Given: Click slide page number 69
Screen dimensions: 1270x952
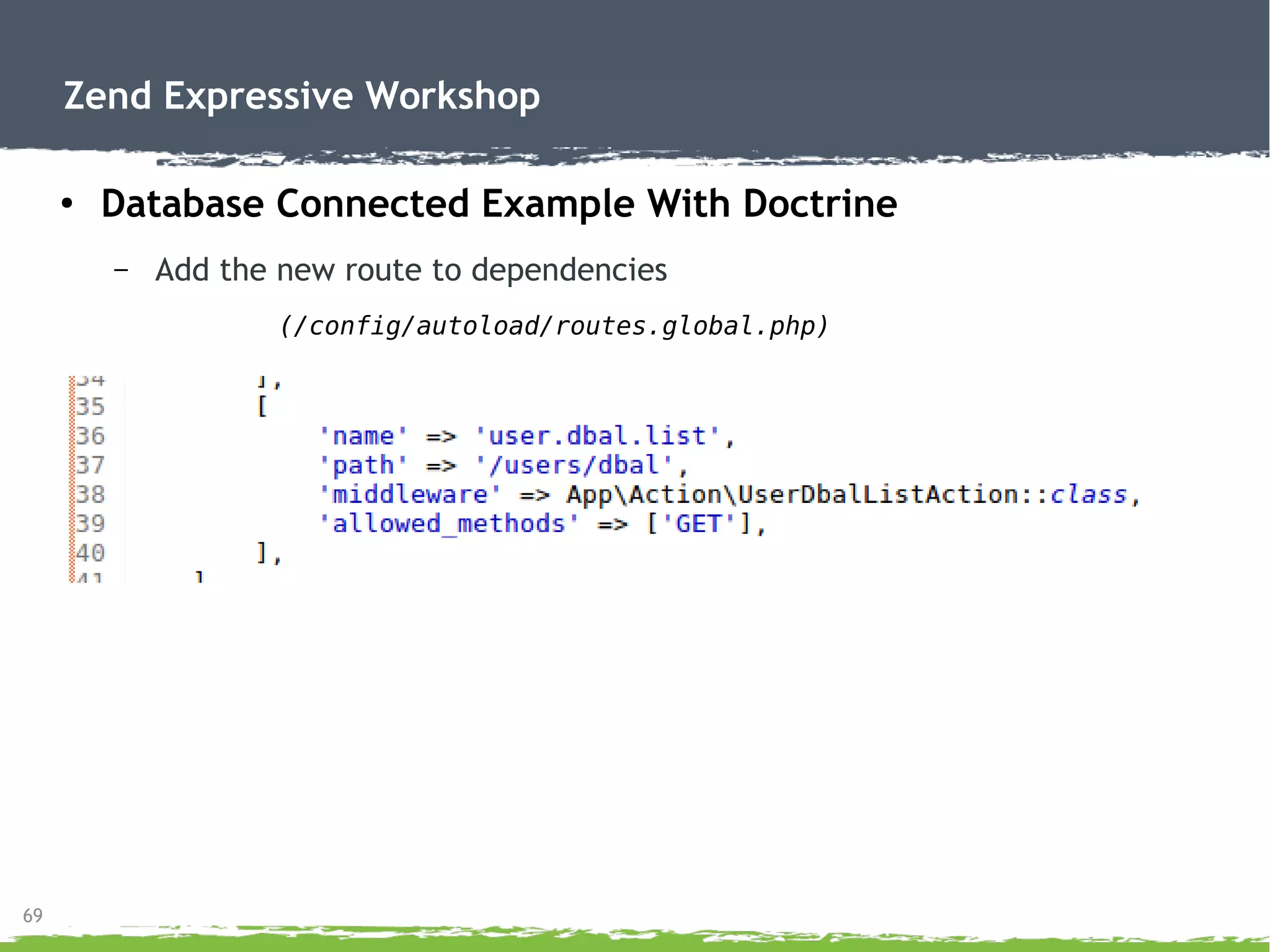Looking at the screenshot, I should pos(33,915).
